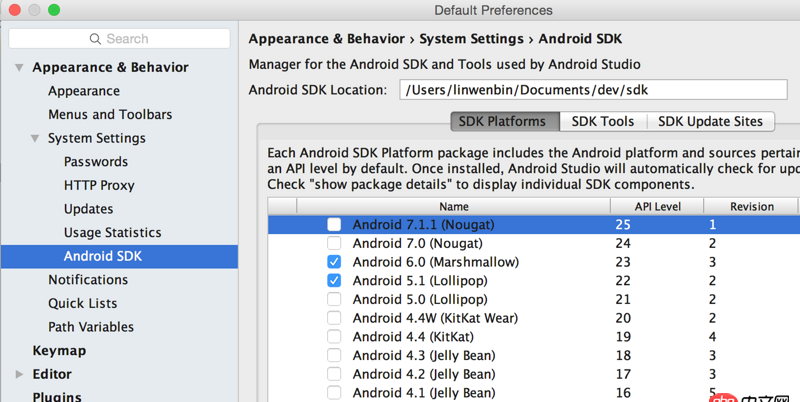Open the Updates settings
Image resolution: width=800 pixels, height=402 pixels.
88,209
